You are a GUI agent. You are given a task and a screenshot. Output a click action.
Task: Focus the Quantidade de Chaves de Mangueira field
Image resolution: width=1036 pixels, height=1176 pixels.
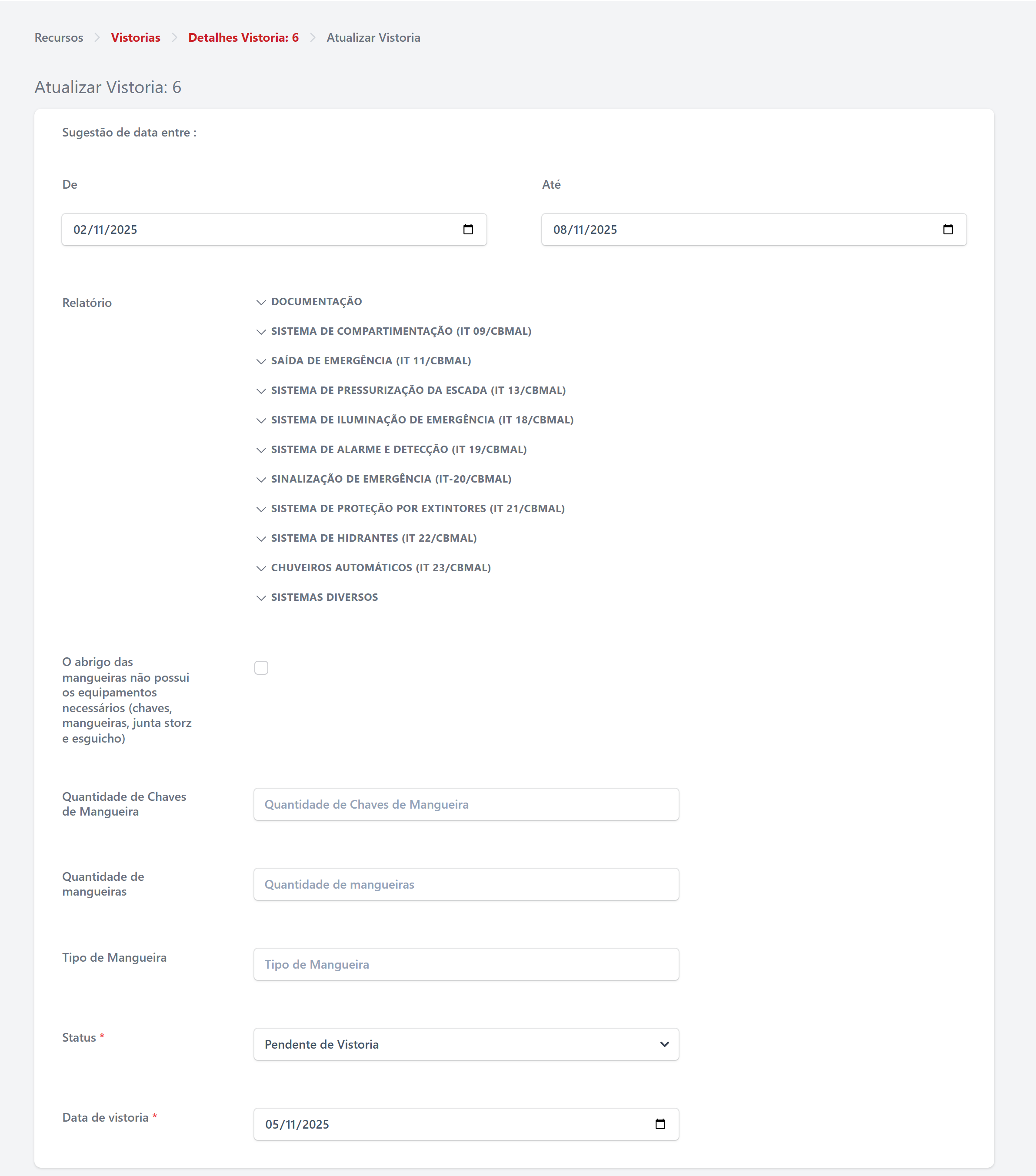click(466, 804)
